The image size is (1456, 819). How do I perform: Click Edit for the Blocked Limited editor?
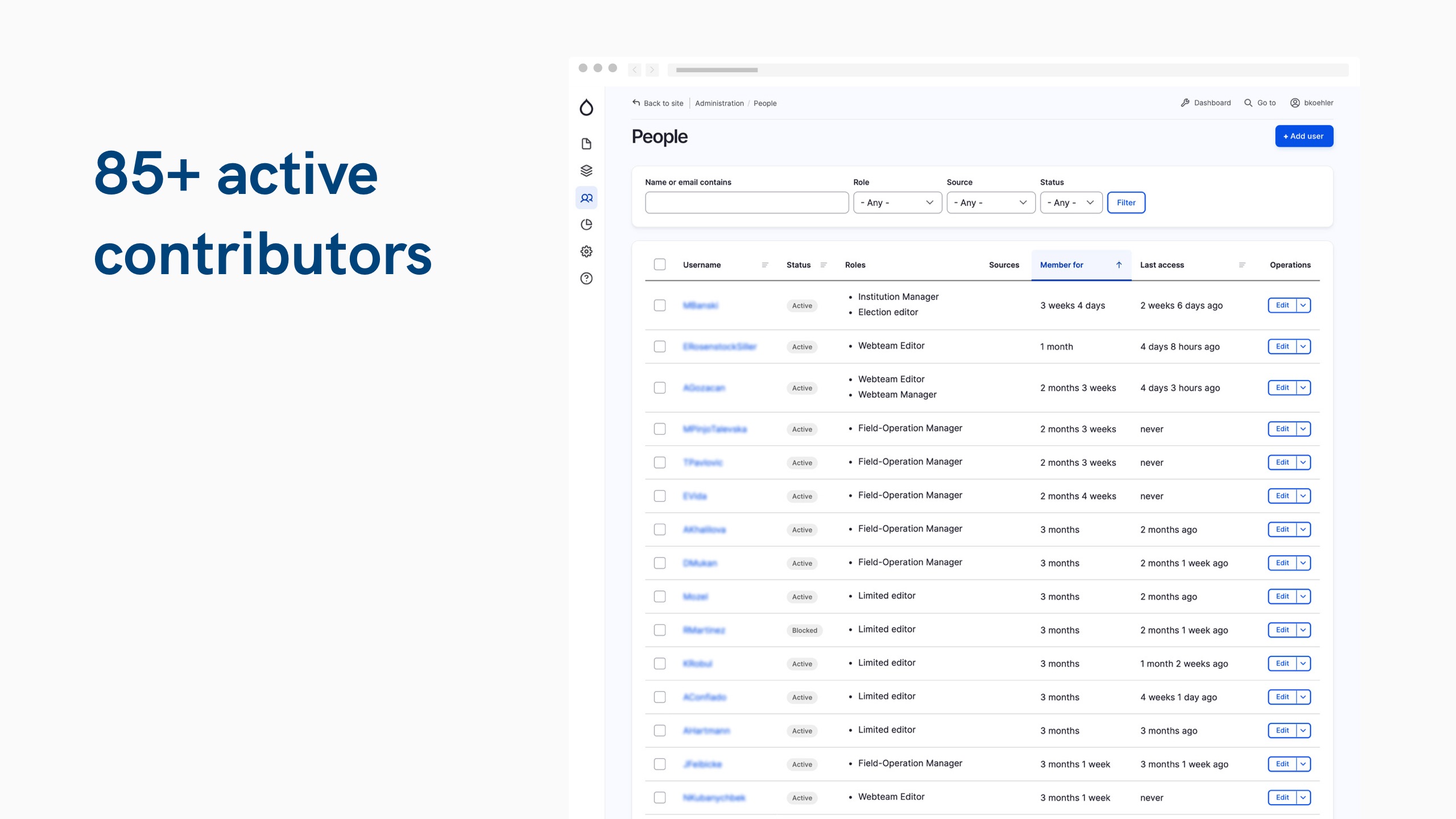coord(1283,630)
